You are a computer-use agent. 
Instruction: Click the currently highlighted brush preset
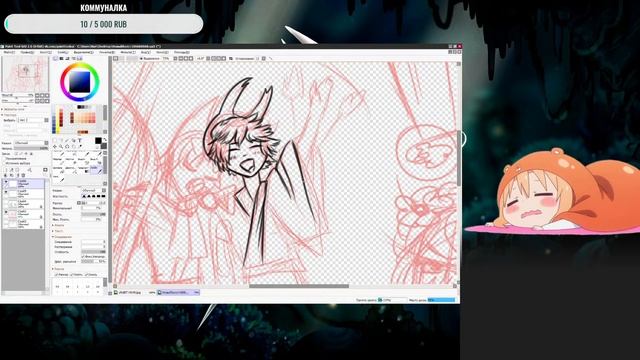(96, 170)
